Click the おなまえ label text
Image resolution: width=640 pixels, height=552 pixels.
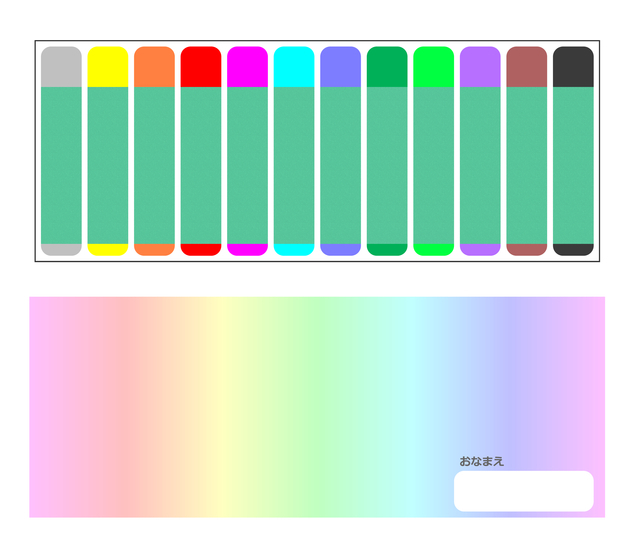(481, 461)
